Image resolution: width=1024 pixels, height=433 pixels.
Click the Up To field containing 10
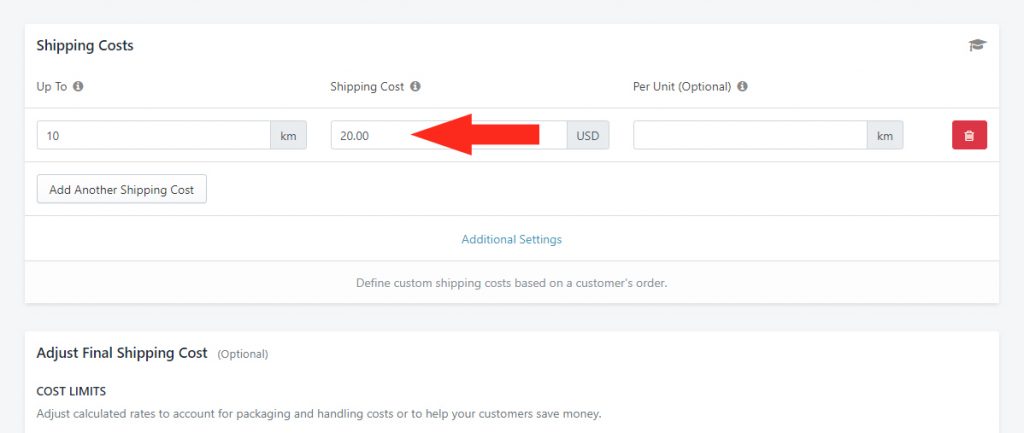(154, 135)
